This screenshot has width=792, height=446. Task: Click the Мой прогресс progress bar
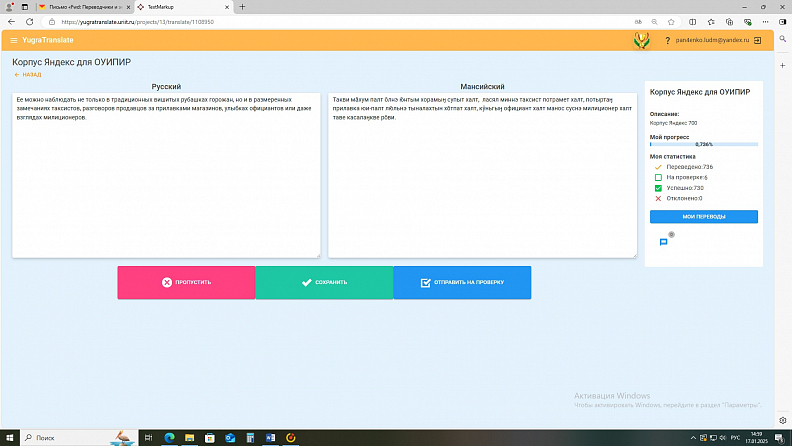pyautogui.click(x=704, y=144)
